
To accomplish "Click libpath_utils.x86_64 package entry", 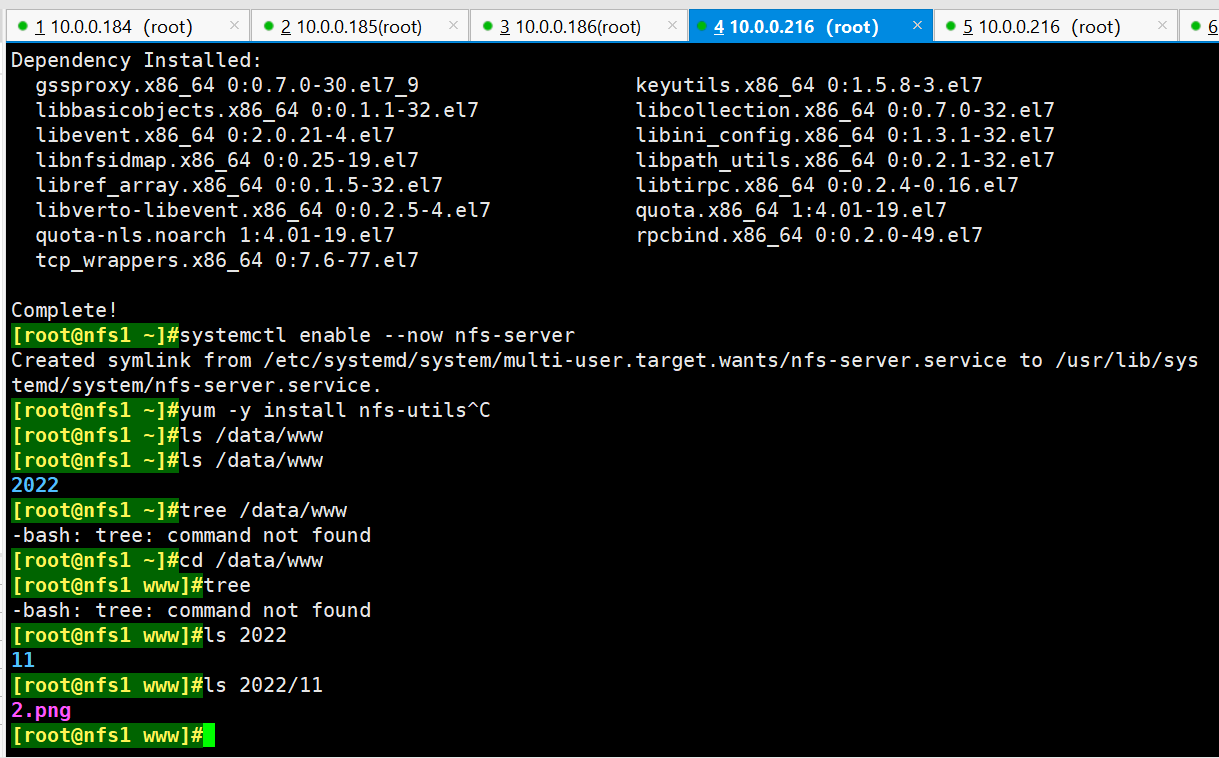I will pyautogui.click(x=845, y=160).
